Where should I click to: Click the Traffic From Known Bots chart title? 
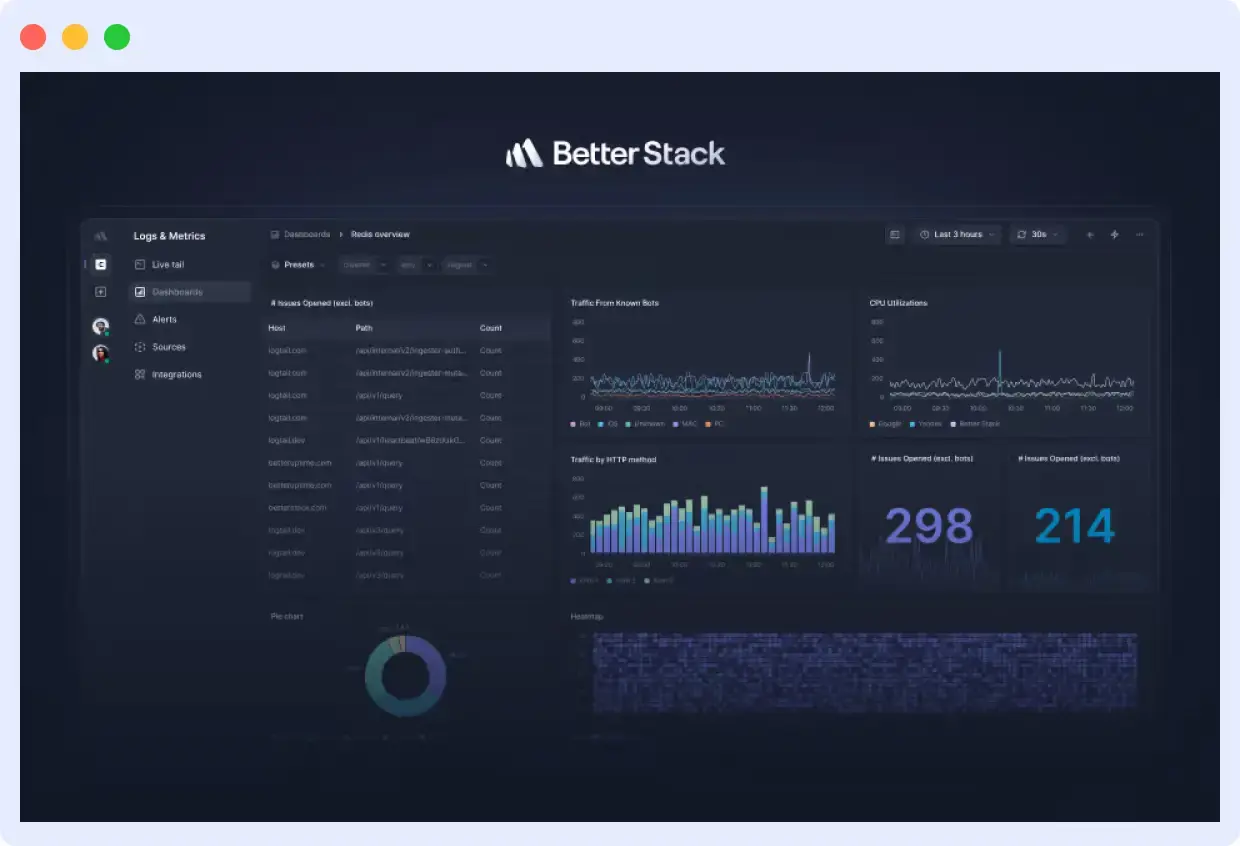614,303
